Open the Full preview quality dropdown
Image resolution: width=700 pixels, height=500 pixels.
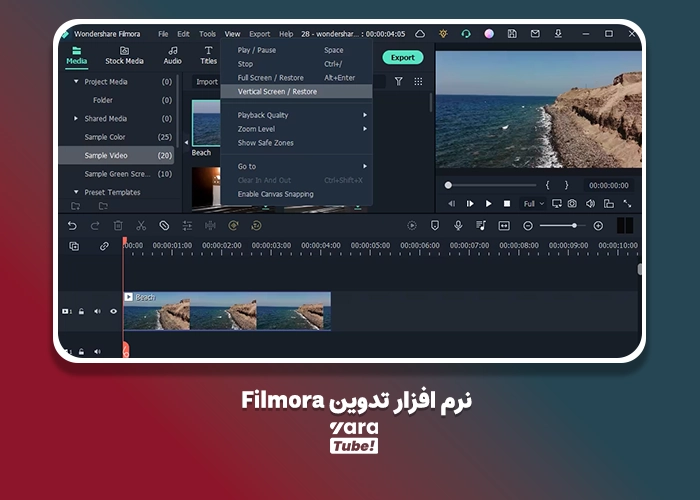533,204
